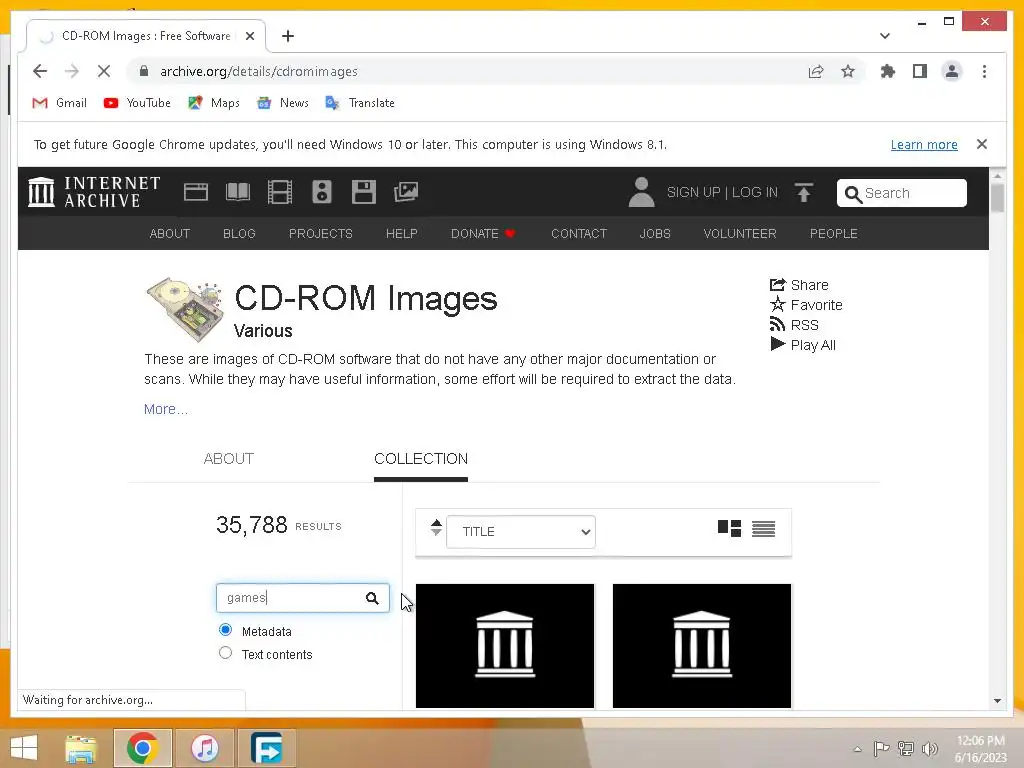Open the PEOPLE menu link
The image size is (1024, 768).
(x=833, y=233)
